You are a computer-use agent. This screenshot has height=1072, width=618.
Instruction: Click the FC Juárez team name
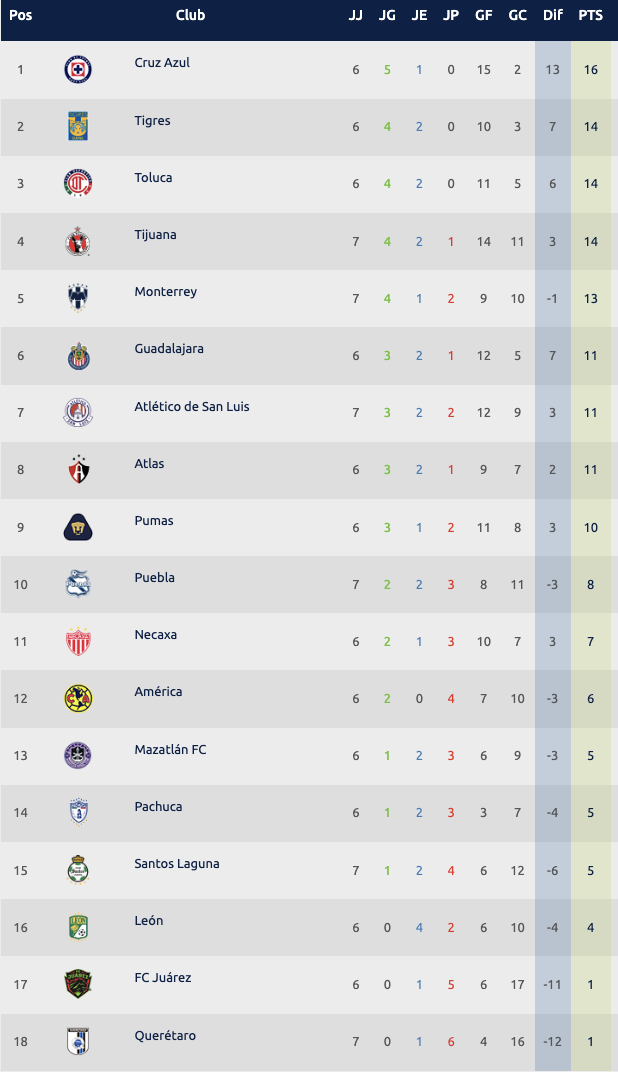[x=163, y=978]
